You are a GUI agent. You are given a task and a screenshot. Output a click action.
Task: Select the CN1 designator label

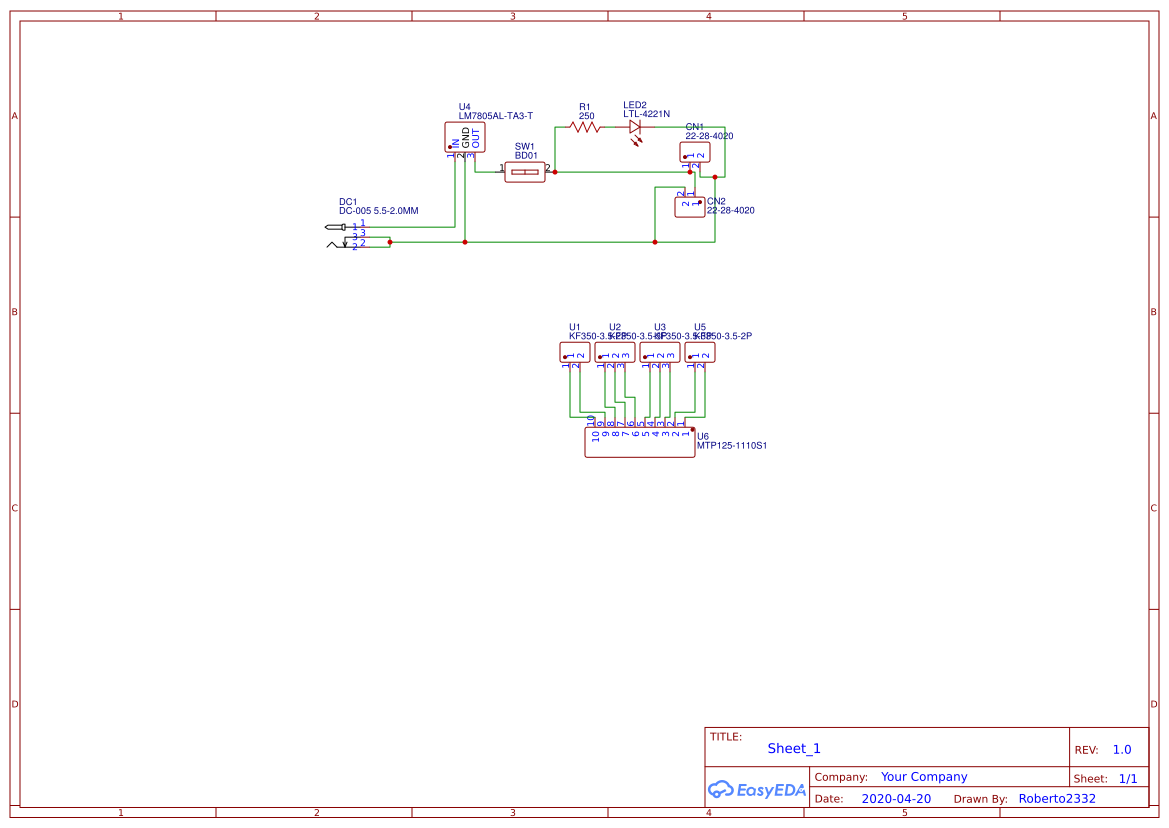(695, 127)
